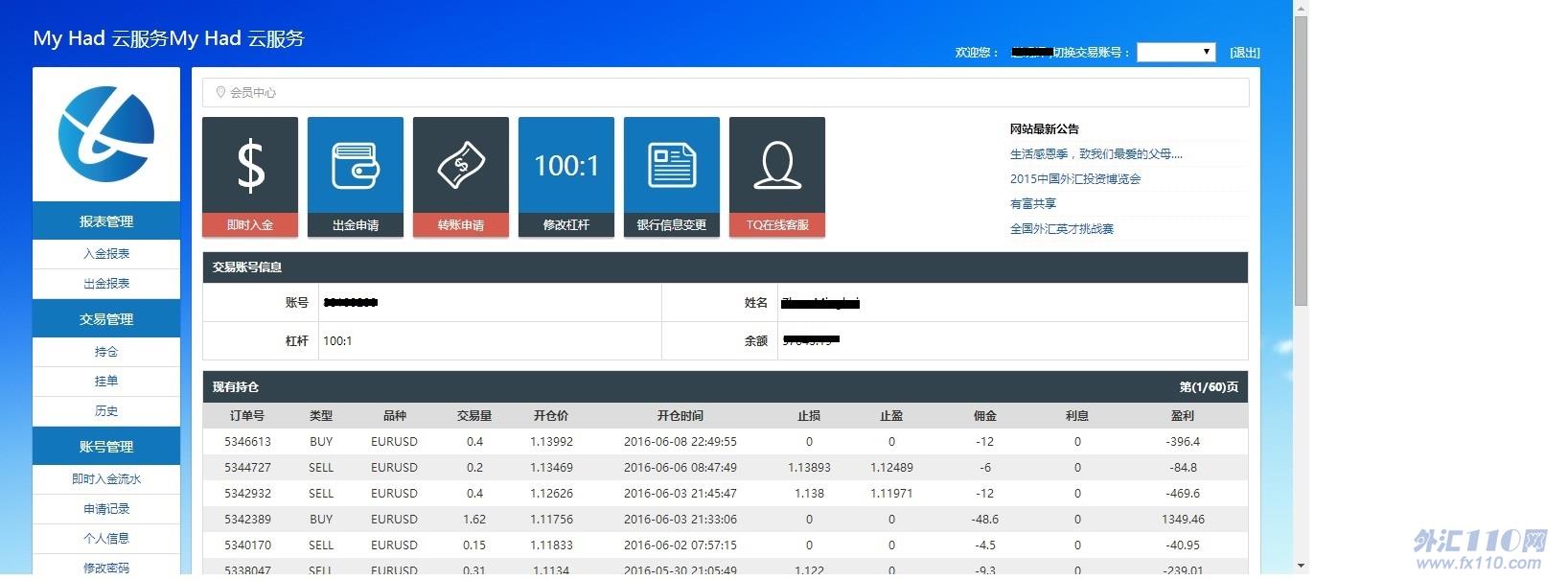Click order number 5342932
1568x580 pixels.
pyautogui.click(x=247, y=494)
